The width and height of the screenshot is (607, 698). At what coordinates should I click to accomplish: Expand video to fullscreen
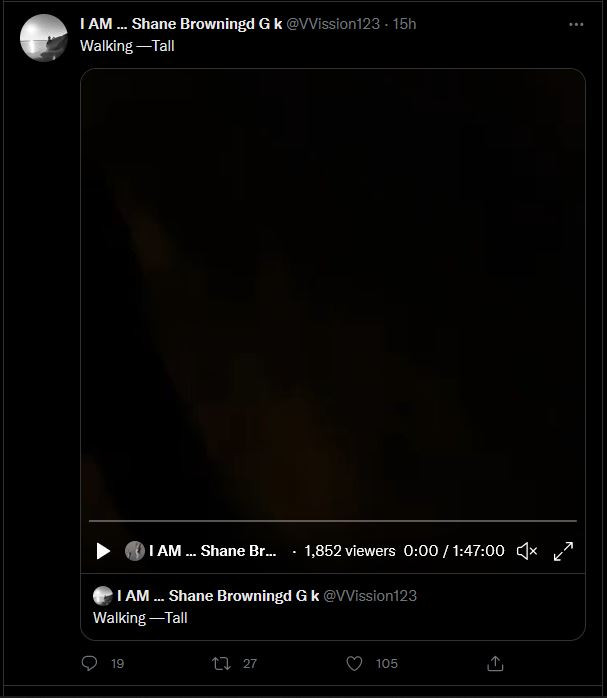point(563,551)
